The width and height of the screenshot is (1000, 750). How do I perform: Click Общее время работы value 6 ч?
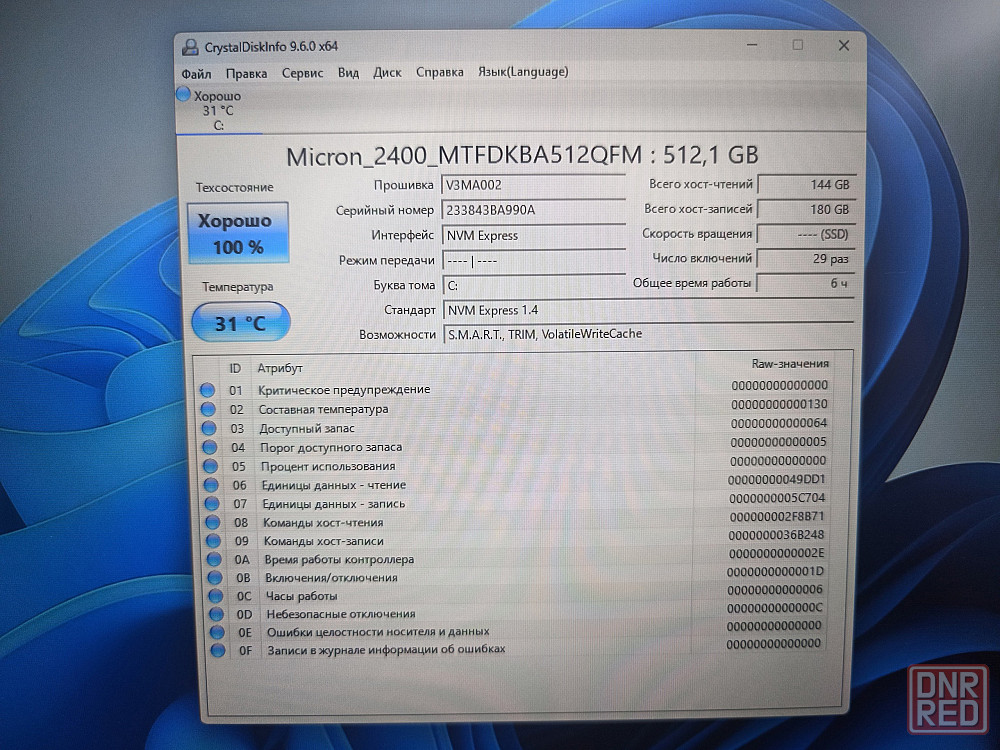pos(805,283)
